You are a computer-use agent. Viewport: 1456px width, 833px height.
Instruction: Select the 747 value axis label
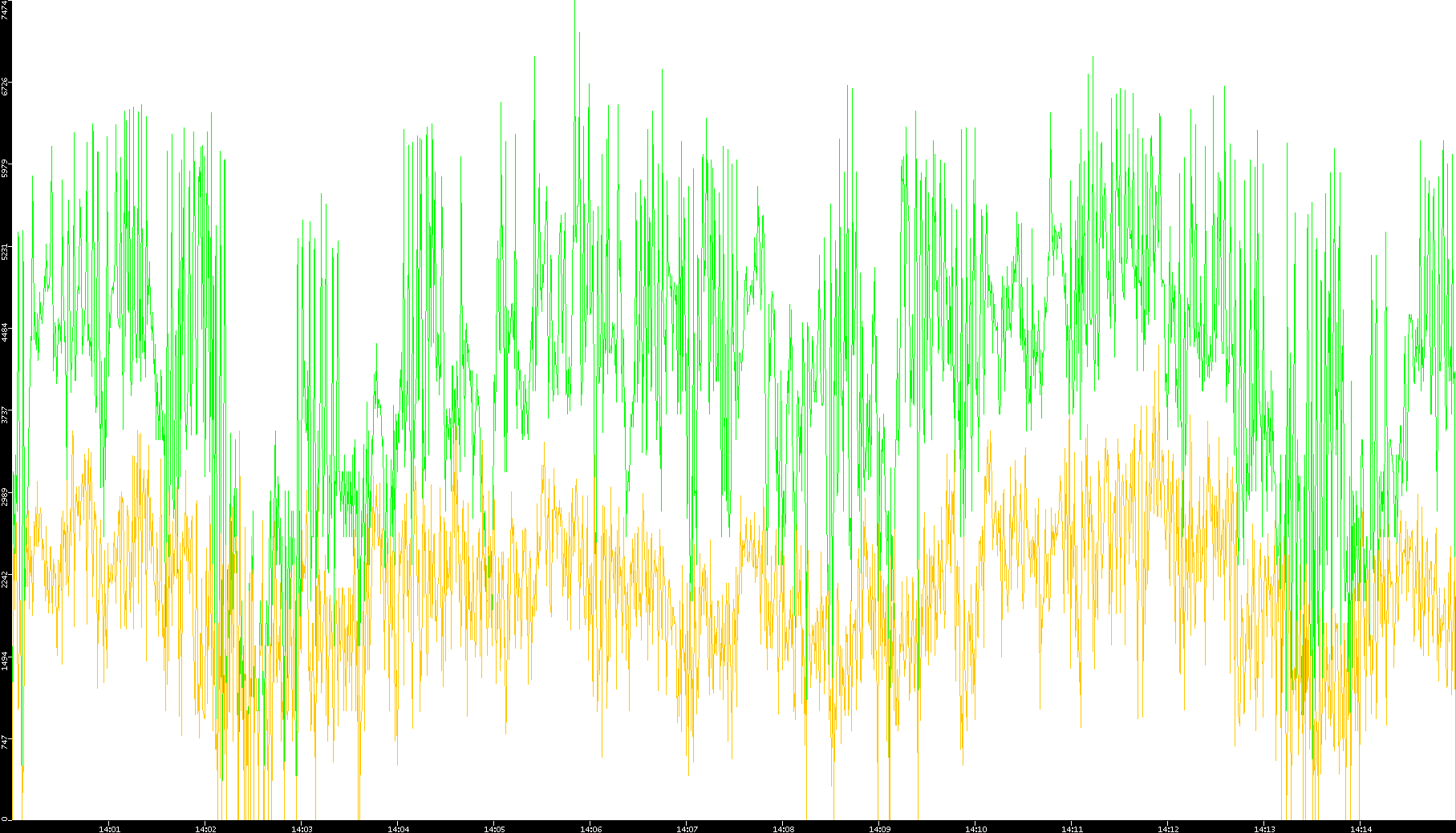click(x=6, y=742)
